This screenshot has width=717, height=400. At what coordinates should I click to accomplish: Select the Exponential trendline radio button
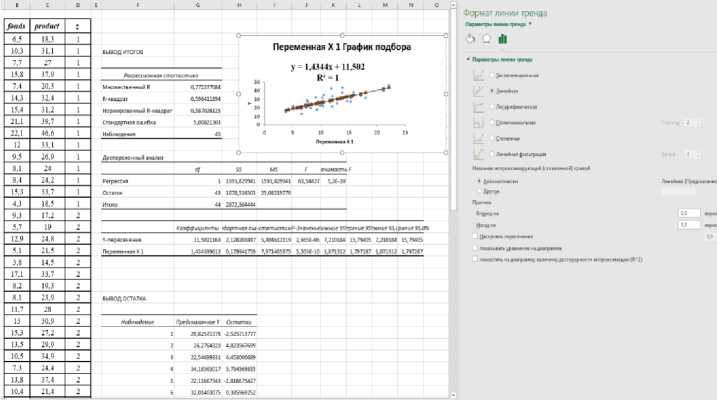[x=492, y=75]
